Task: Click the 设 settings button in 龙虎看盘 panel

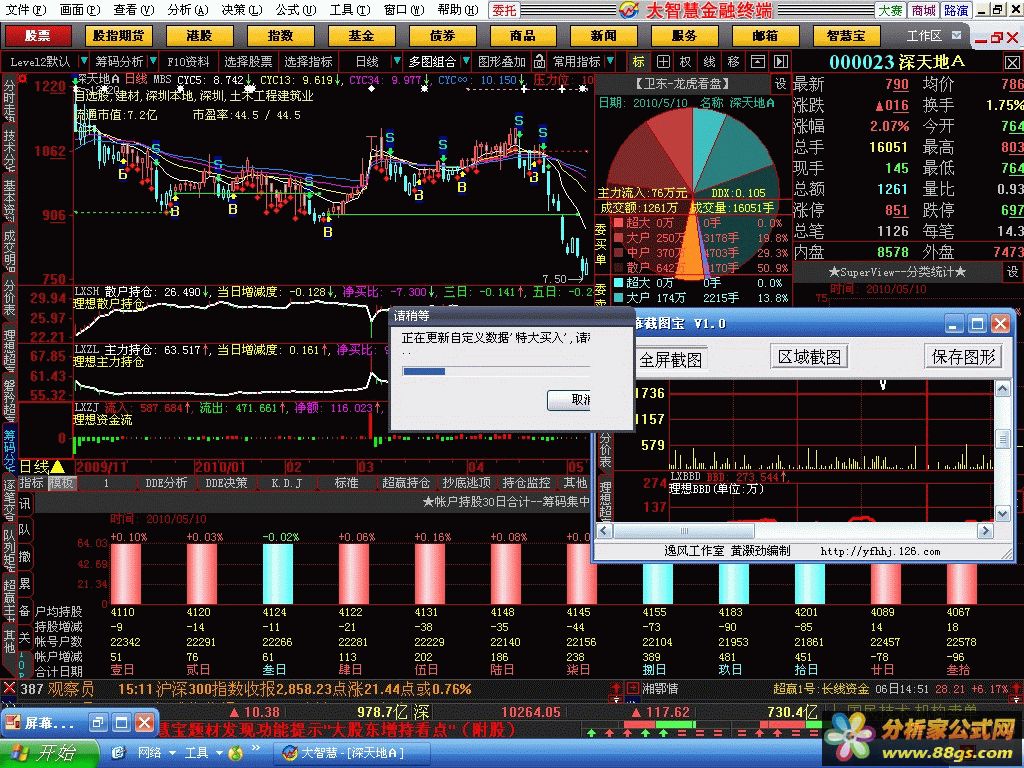Action: [x=781, y=84]
